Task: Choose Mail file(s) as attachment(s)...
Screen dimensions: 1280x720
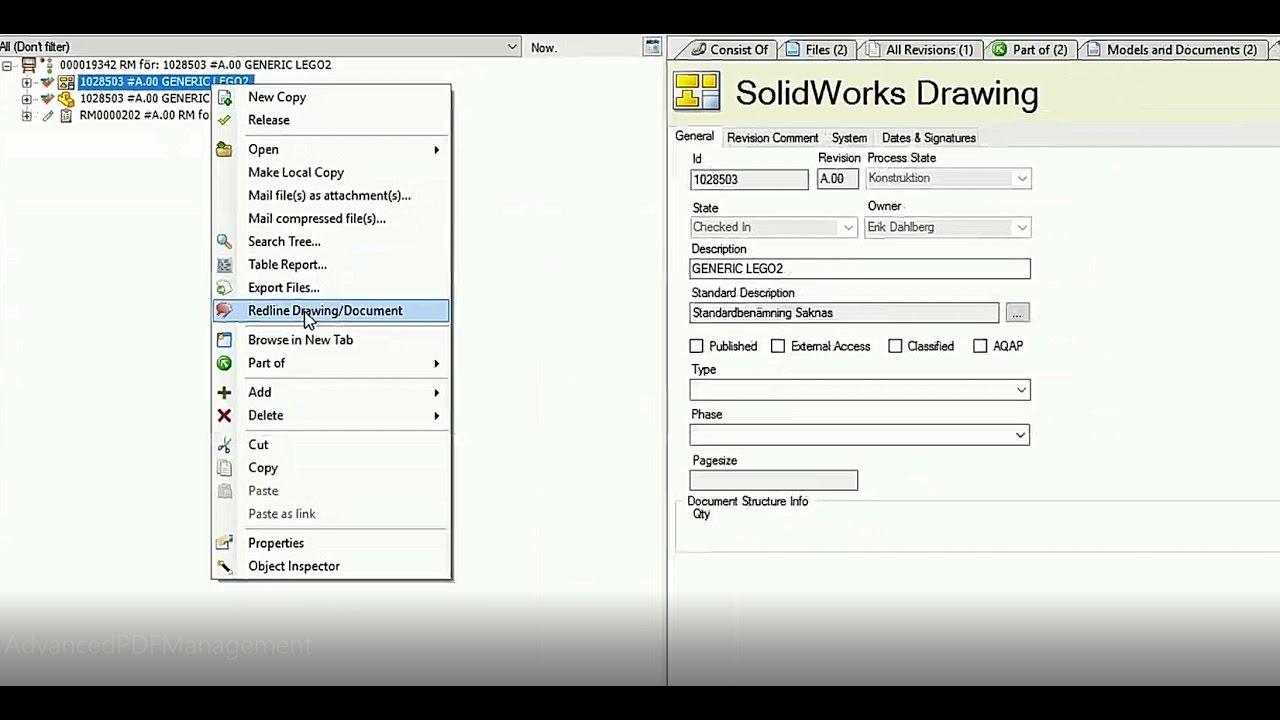Action: (331, 195)
